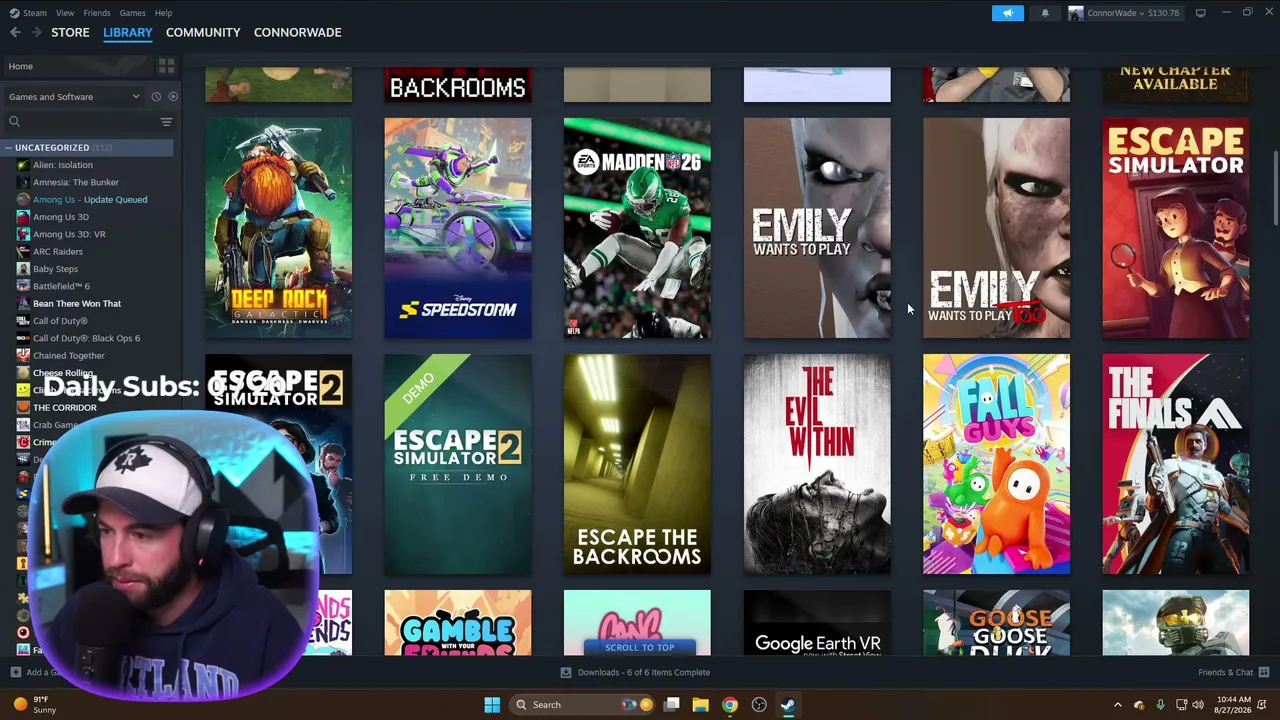The width and height of the screenshot is (1280, 720).
Task: Open The Finals game cover
Action: click(1176, 465)
